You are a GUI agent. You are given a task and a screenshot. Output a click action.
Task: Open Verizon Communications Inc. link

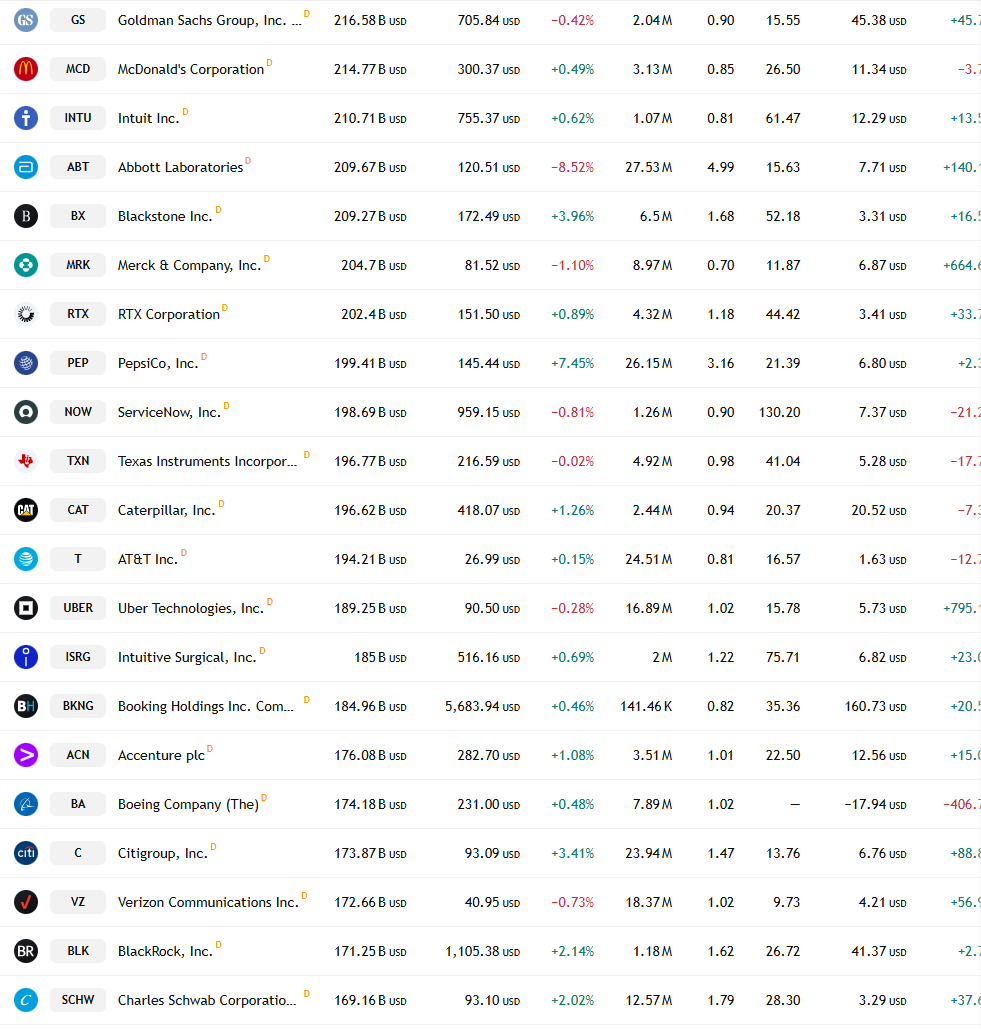coord(208,902)
